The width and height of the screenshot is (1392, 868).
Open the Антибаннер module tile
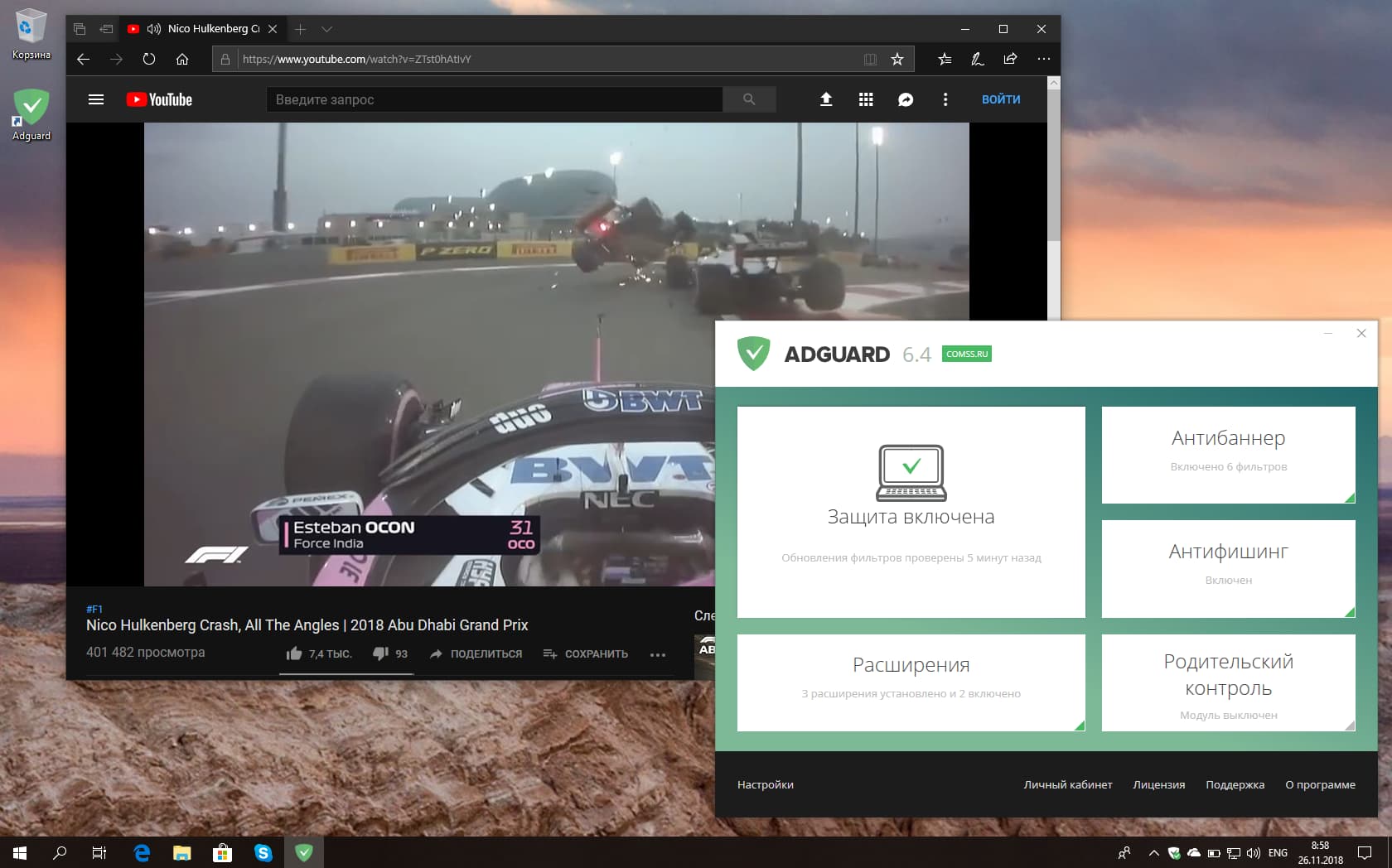pyautogui.click(x=1229, y=455)
